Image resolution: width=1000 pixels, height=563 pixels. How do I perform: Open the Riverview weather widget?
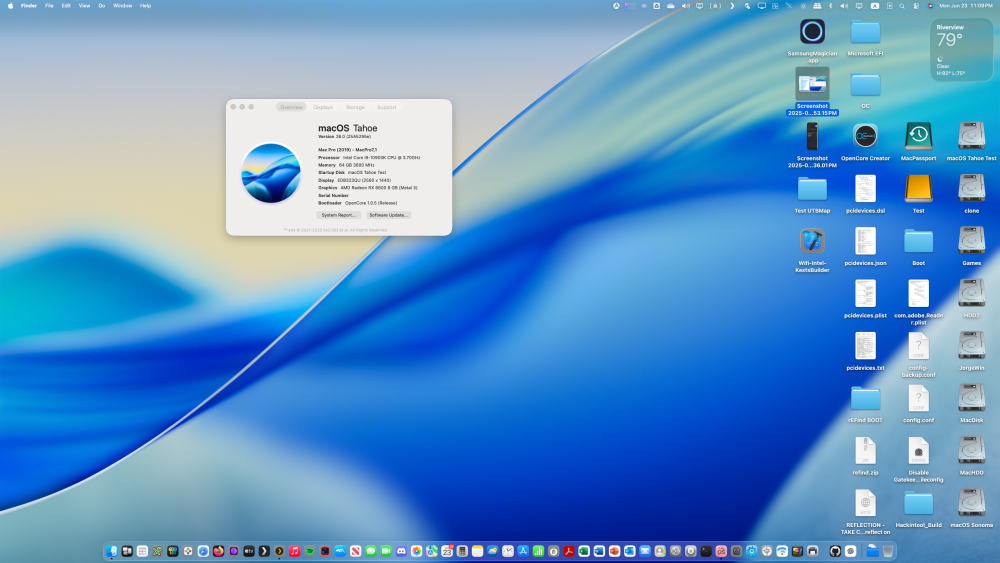[961, 50]
